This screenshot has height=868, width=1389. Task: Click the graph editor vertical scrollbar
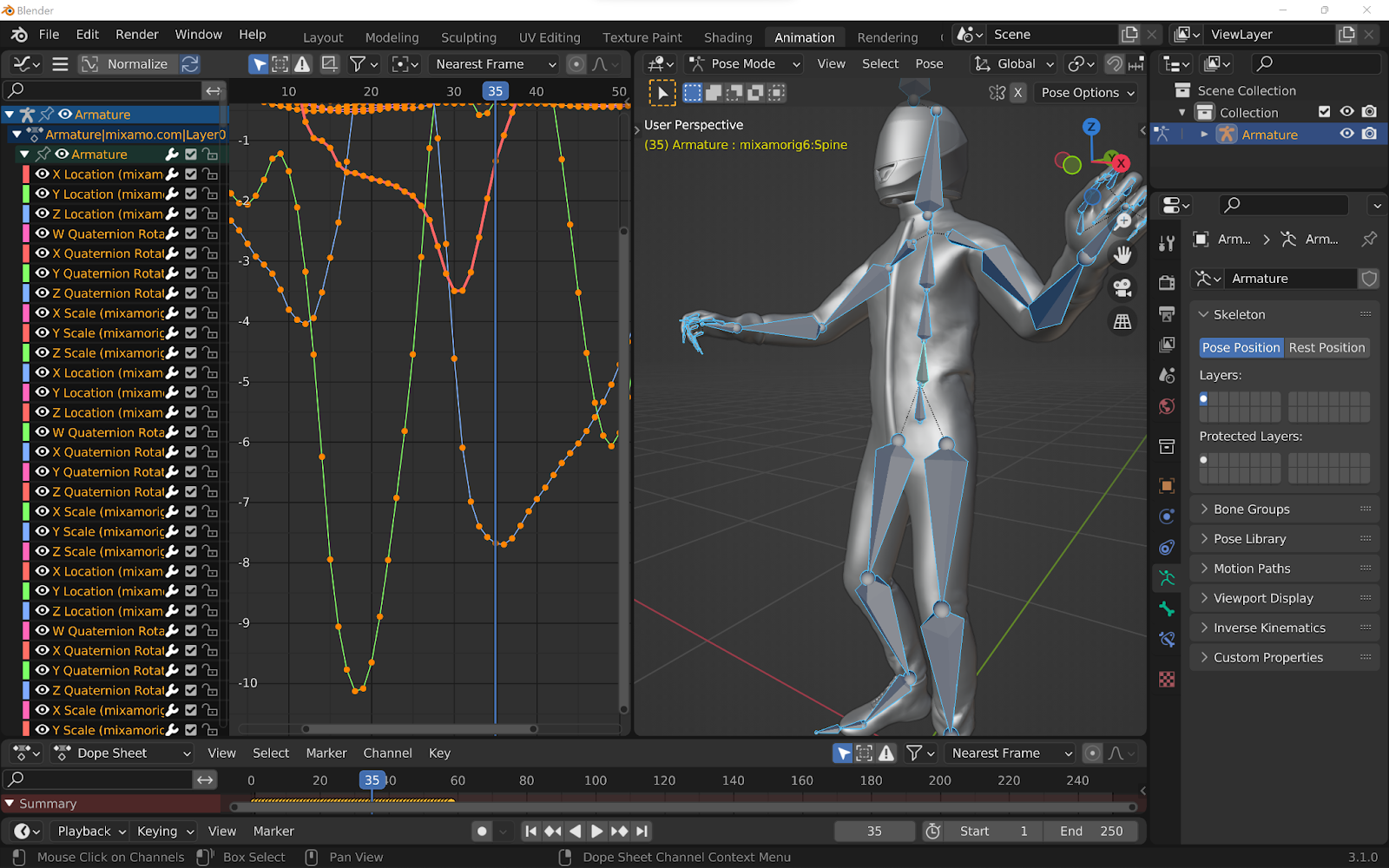623,469
